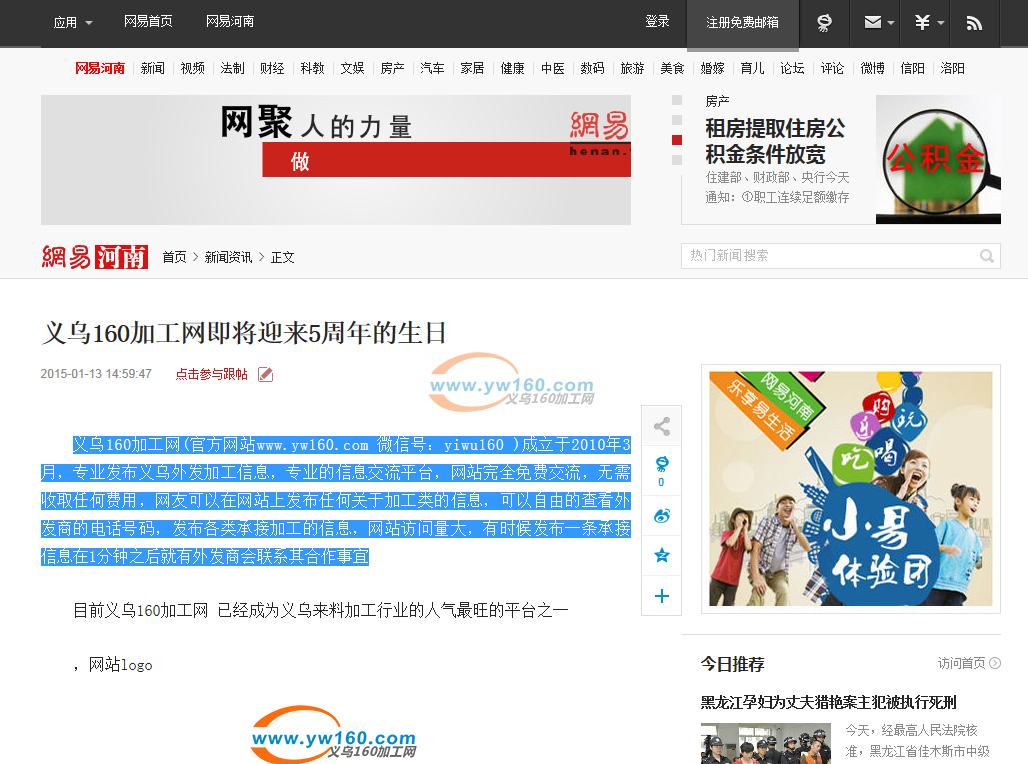Click the search magnifier icon in the news search box
The image size is (1028, 764).
987,256
